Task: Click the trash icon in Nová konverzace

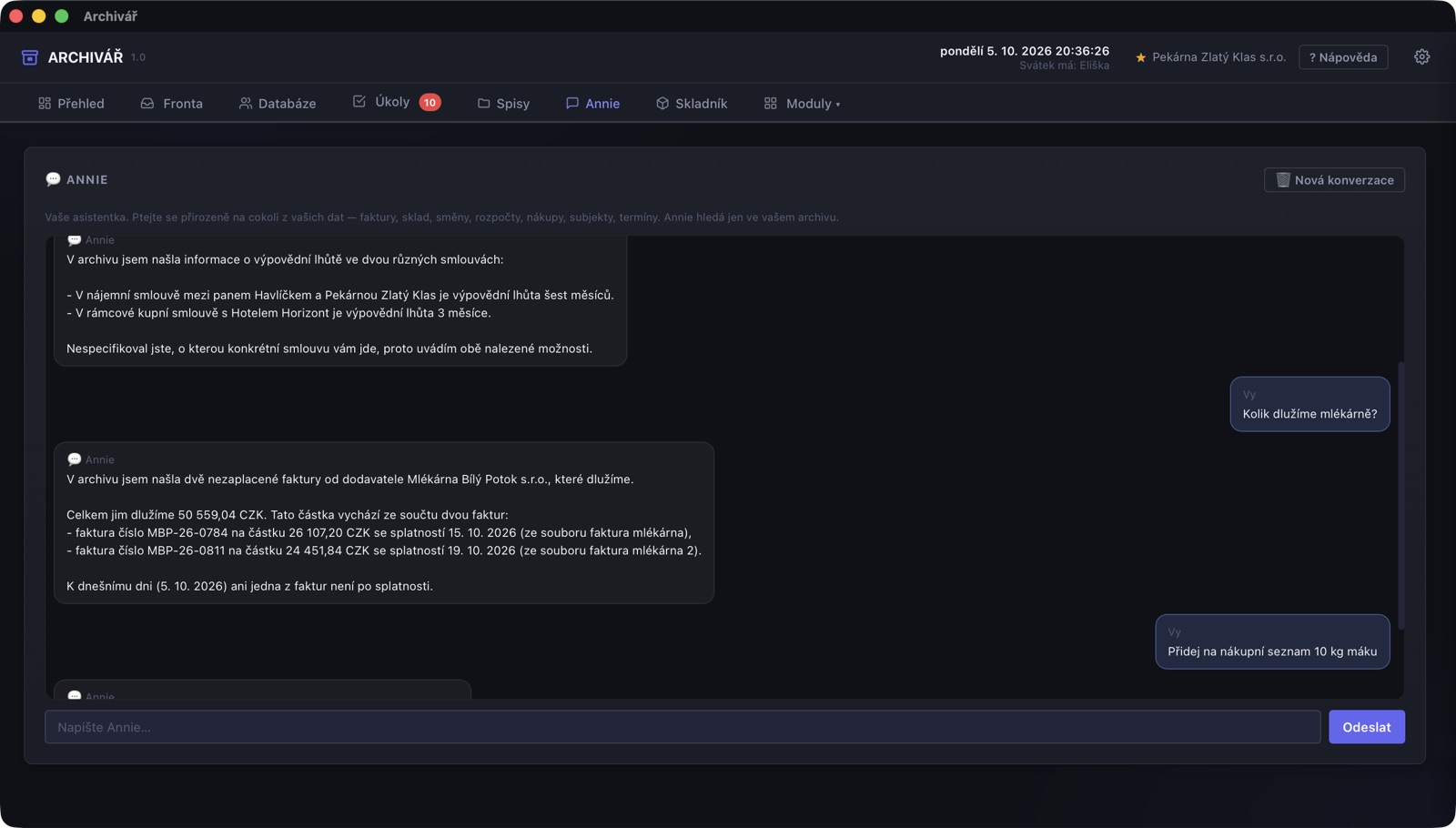Action: (x=1283, y=180)
